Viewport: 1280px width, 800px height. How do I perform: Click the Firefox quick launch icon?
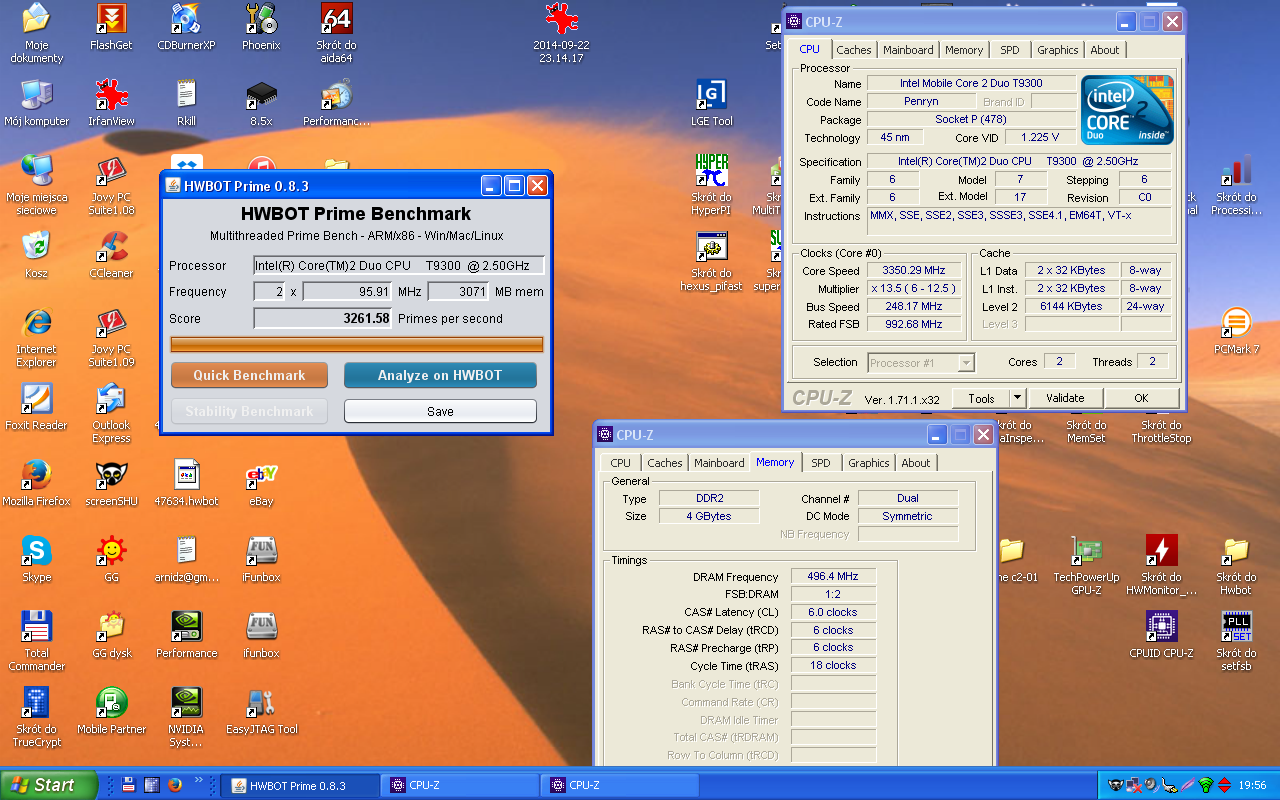click(174, 785)
